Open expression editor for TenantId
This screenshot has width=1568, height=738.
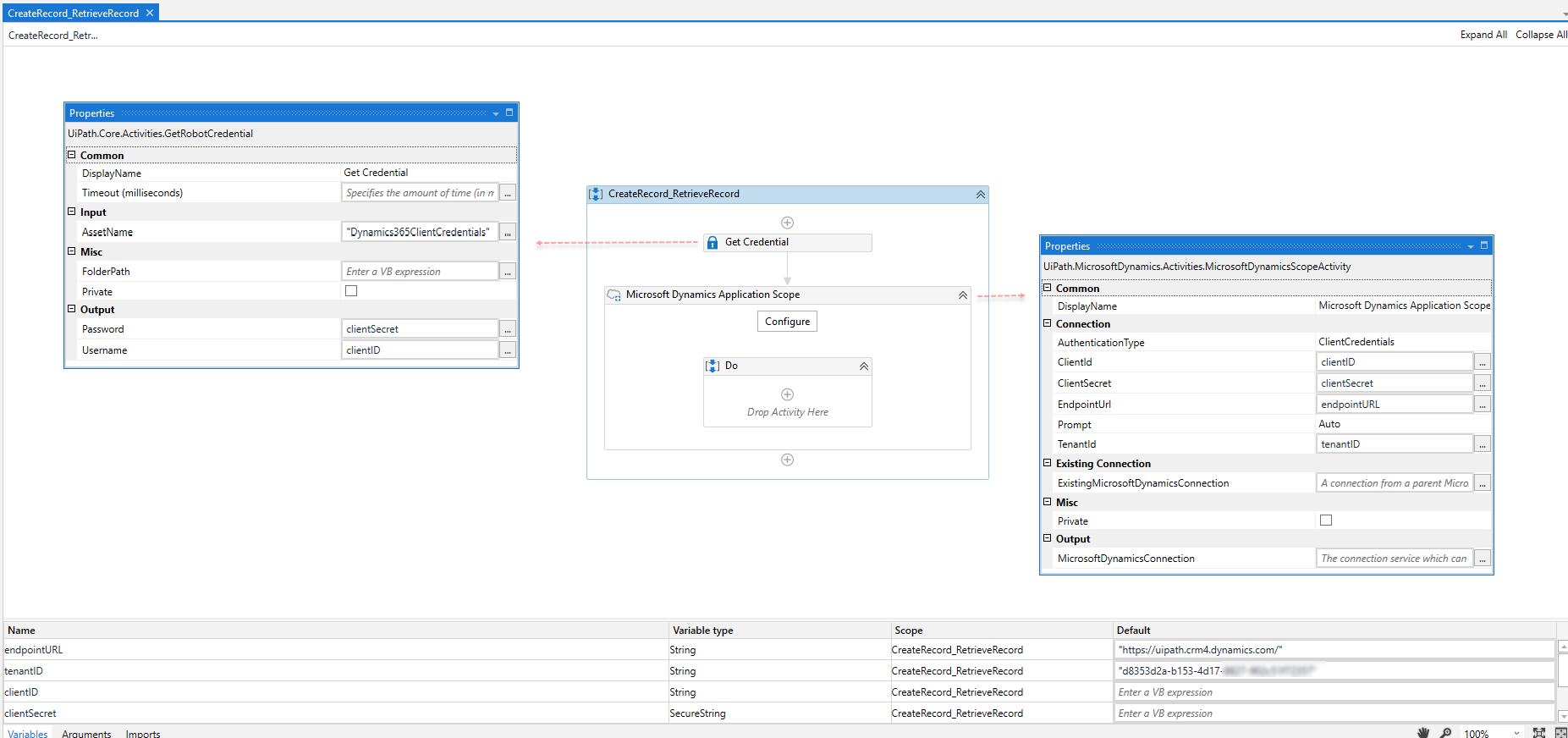click(1483, 444)
